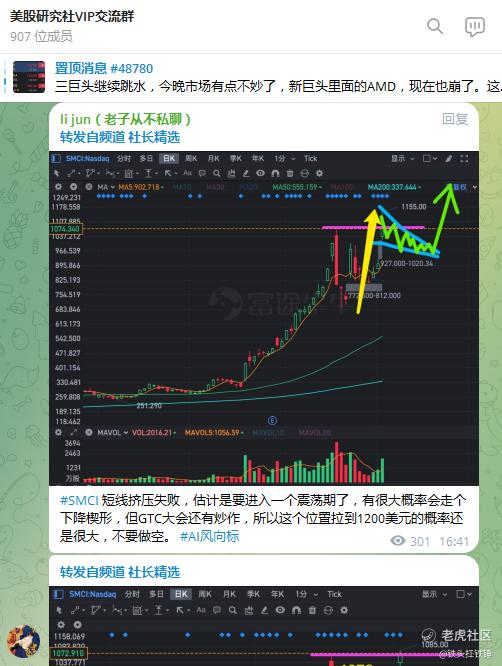This screenshot has width=502, height=666.
Task: Open the 1分 interval dropdown
Action: tap(285, 158)
